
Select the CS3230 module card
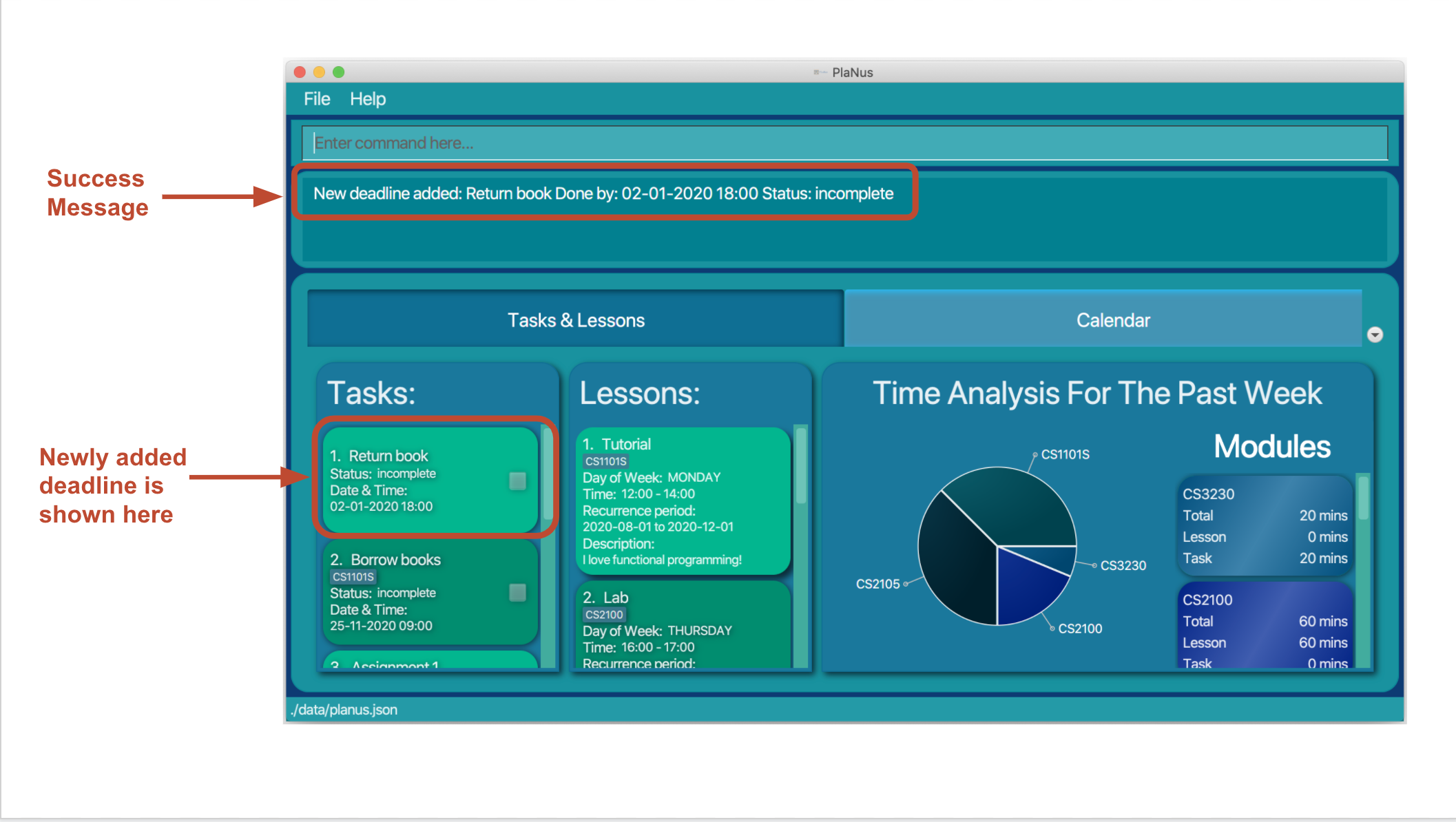[x=1265, y=525]
